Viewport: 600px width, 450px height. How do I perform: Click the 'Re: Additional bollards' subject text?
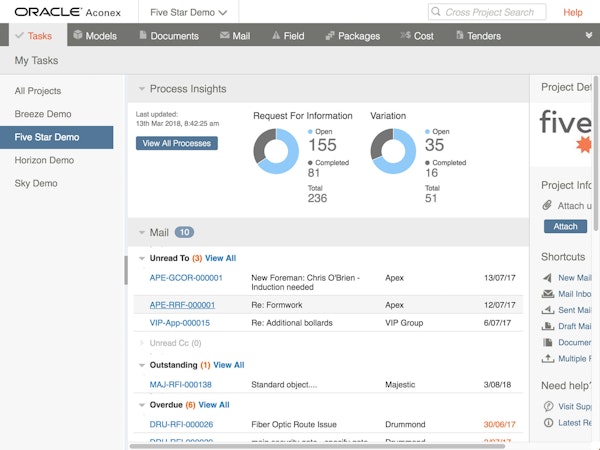pos(292,323)
